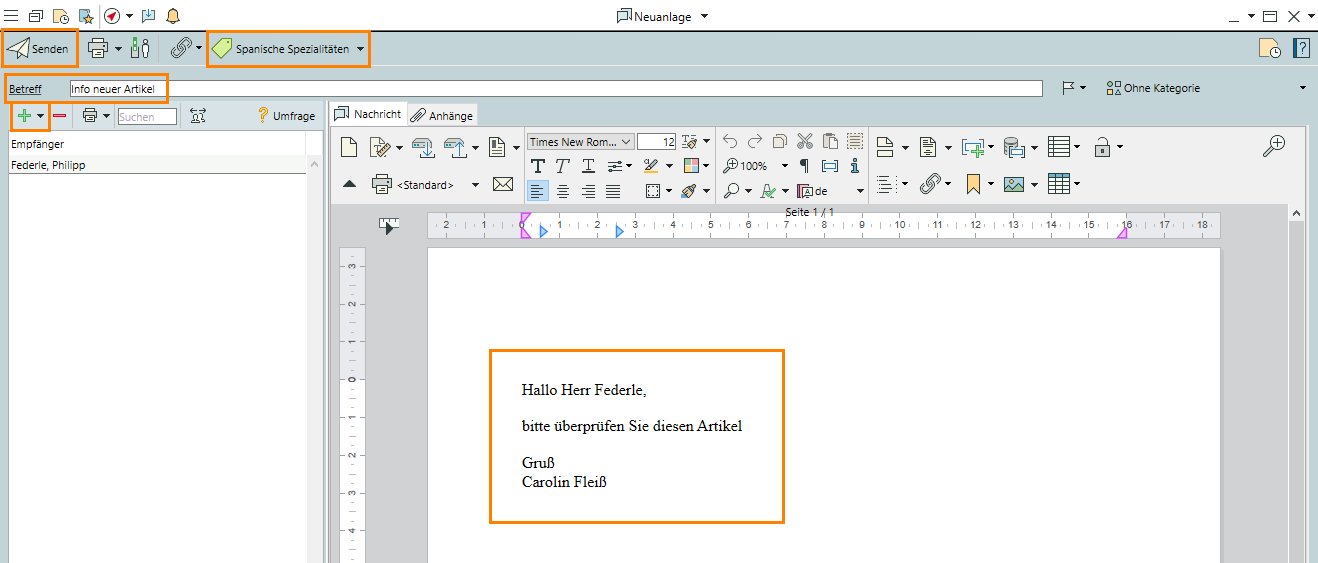Click the Umfrage button

(286, 116)
